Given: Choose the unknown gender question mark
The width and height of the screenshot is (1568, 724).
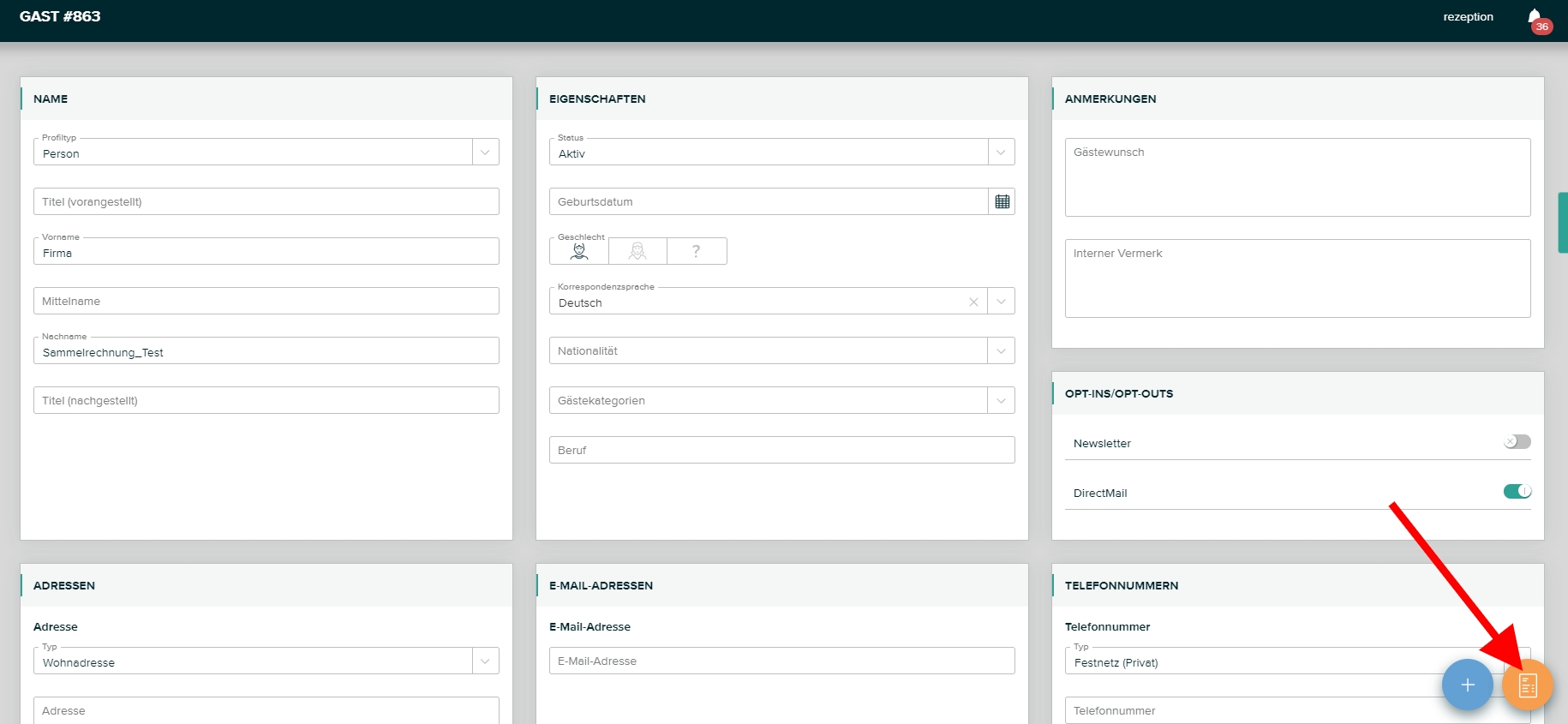Looking at the screenshot, I should 697,251.
